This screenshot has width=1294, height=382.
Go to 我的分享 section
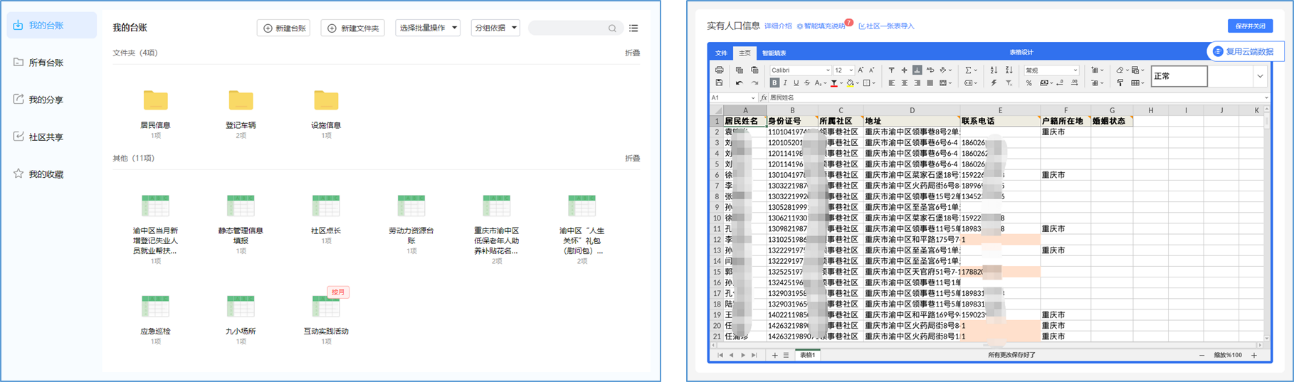point(46,99)
